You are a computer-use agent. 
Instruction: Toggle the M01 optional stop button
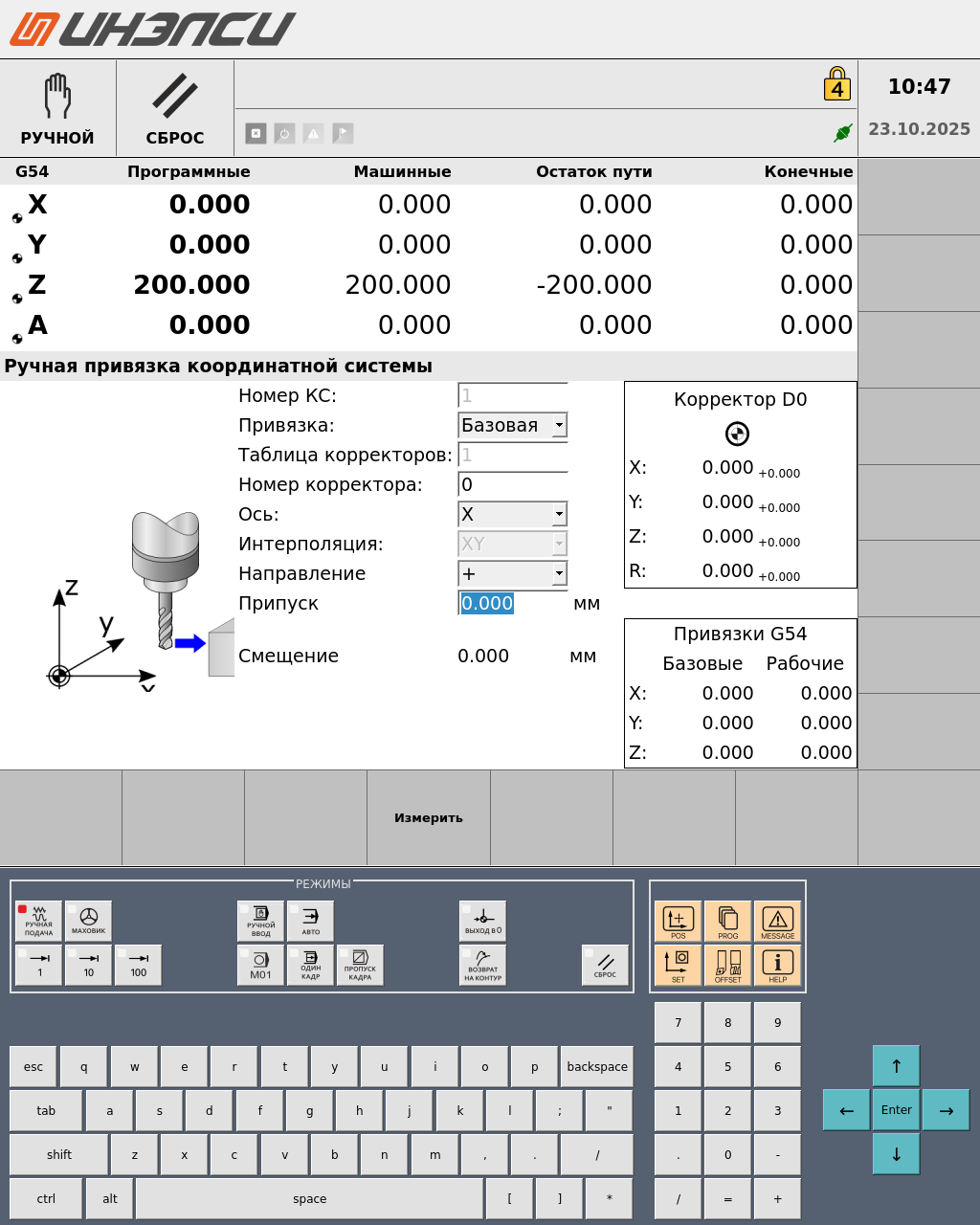pyautogui.click(x=261, y=965)
